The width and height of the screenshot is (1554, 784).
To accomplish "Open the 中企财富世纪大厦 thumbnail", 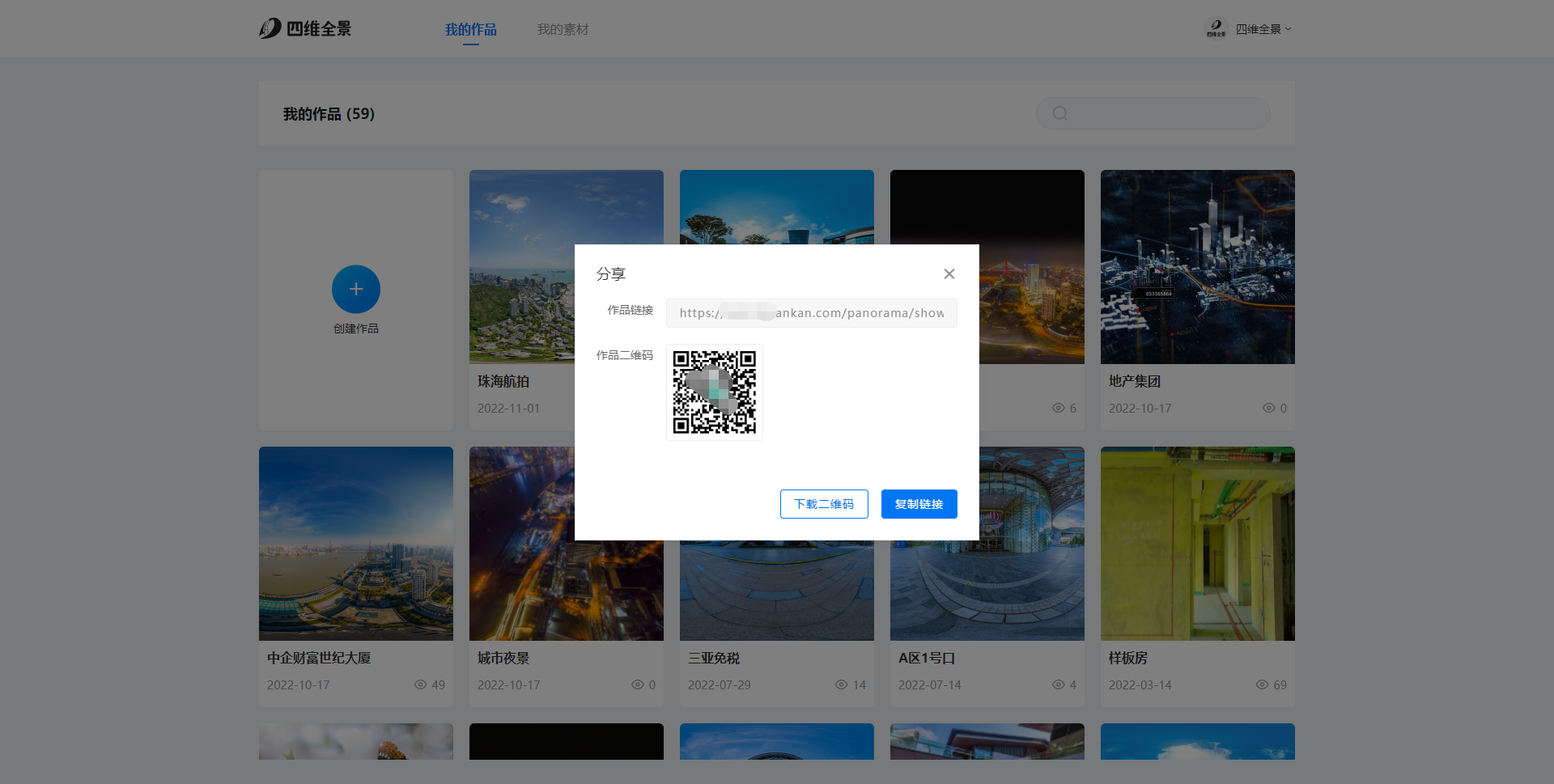I will 356,544.
